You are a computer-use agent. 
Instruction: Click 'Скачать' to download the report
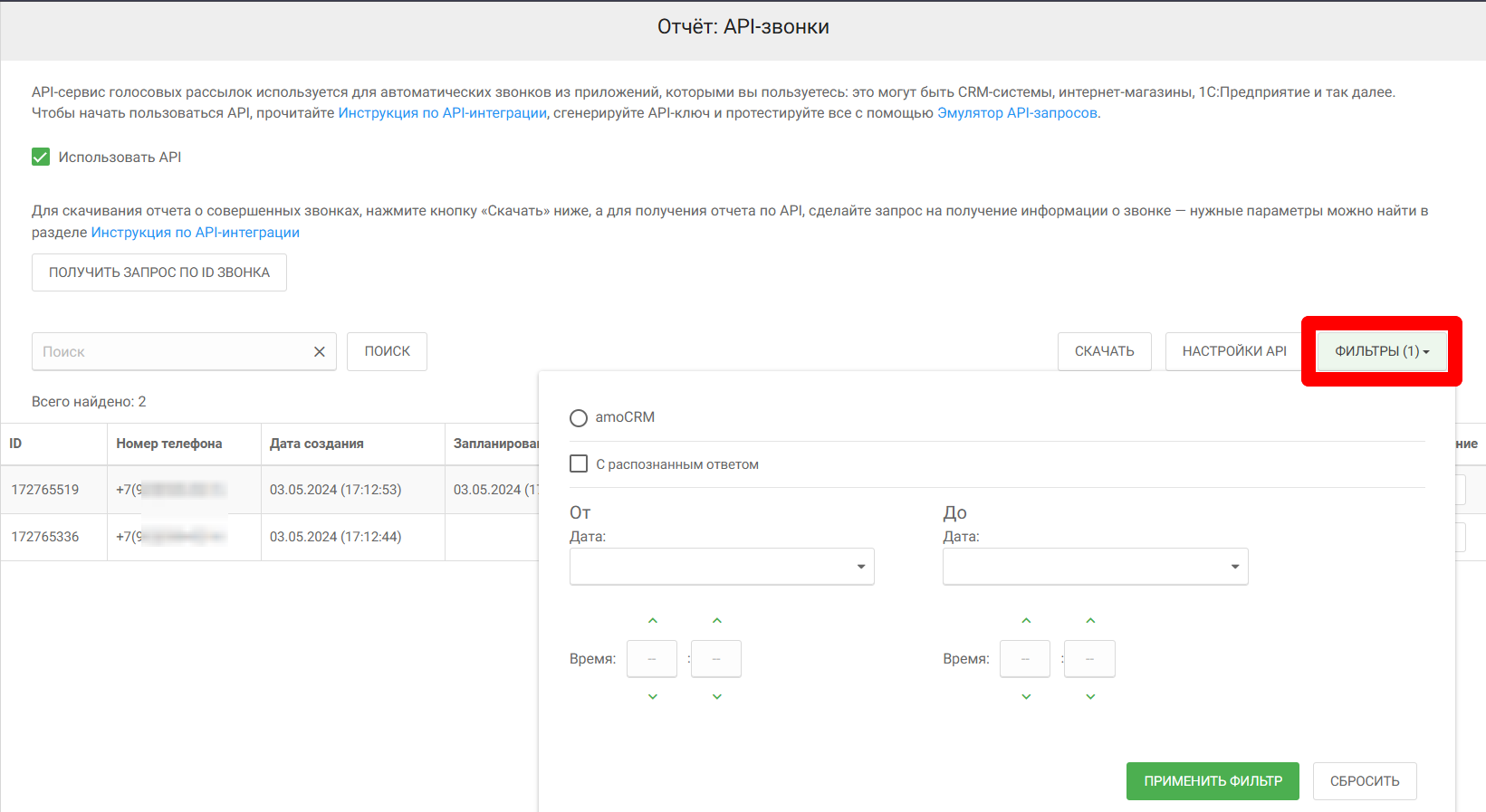click(1104, 351)
